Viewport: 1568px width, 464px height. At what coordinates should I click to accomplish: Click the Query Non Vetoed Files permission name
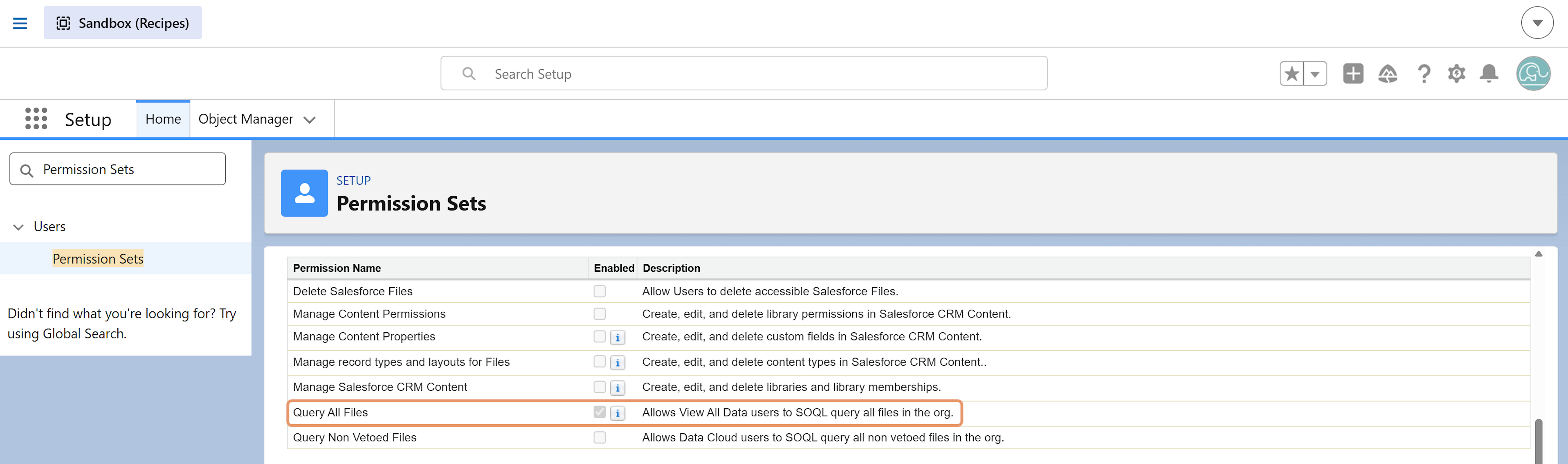(354, 438)
